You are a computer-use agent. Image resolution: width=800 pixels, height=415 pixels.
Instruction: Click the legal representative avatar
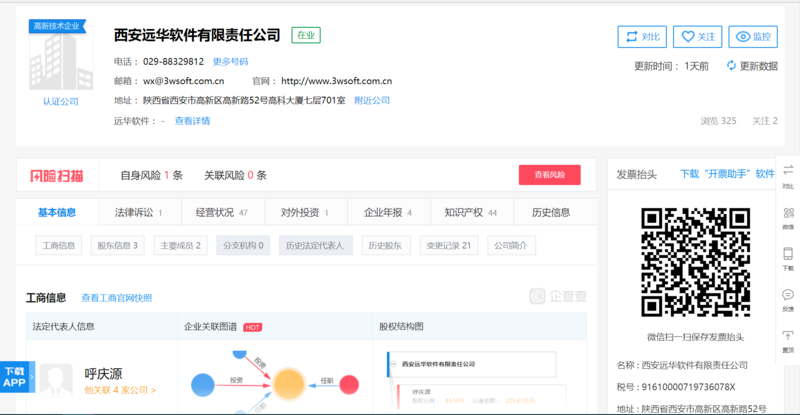[56, 380]
